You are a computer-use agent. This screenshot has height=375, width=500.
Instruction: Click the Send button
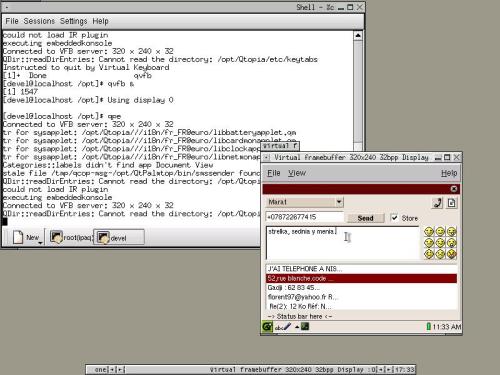pyautogui.click(x=365, y=218)
